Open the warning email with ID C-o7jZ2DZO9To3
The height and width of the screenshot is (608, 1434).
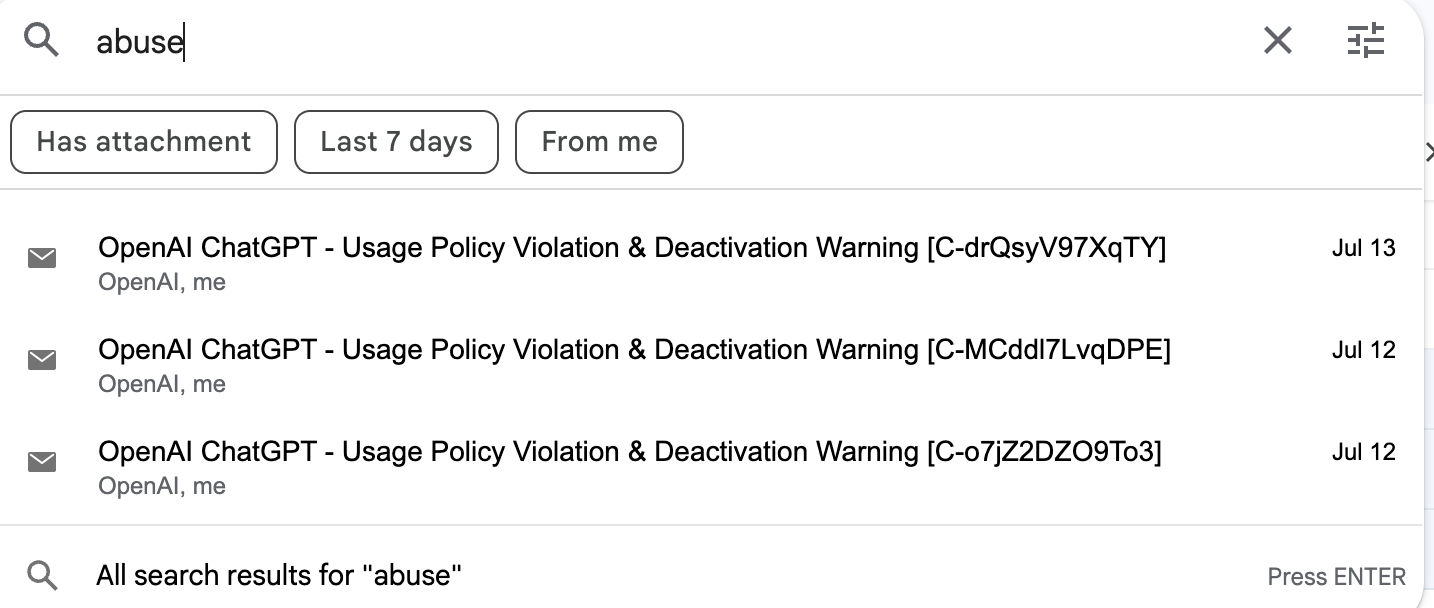(x=711, y=468)
